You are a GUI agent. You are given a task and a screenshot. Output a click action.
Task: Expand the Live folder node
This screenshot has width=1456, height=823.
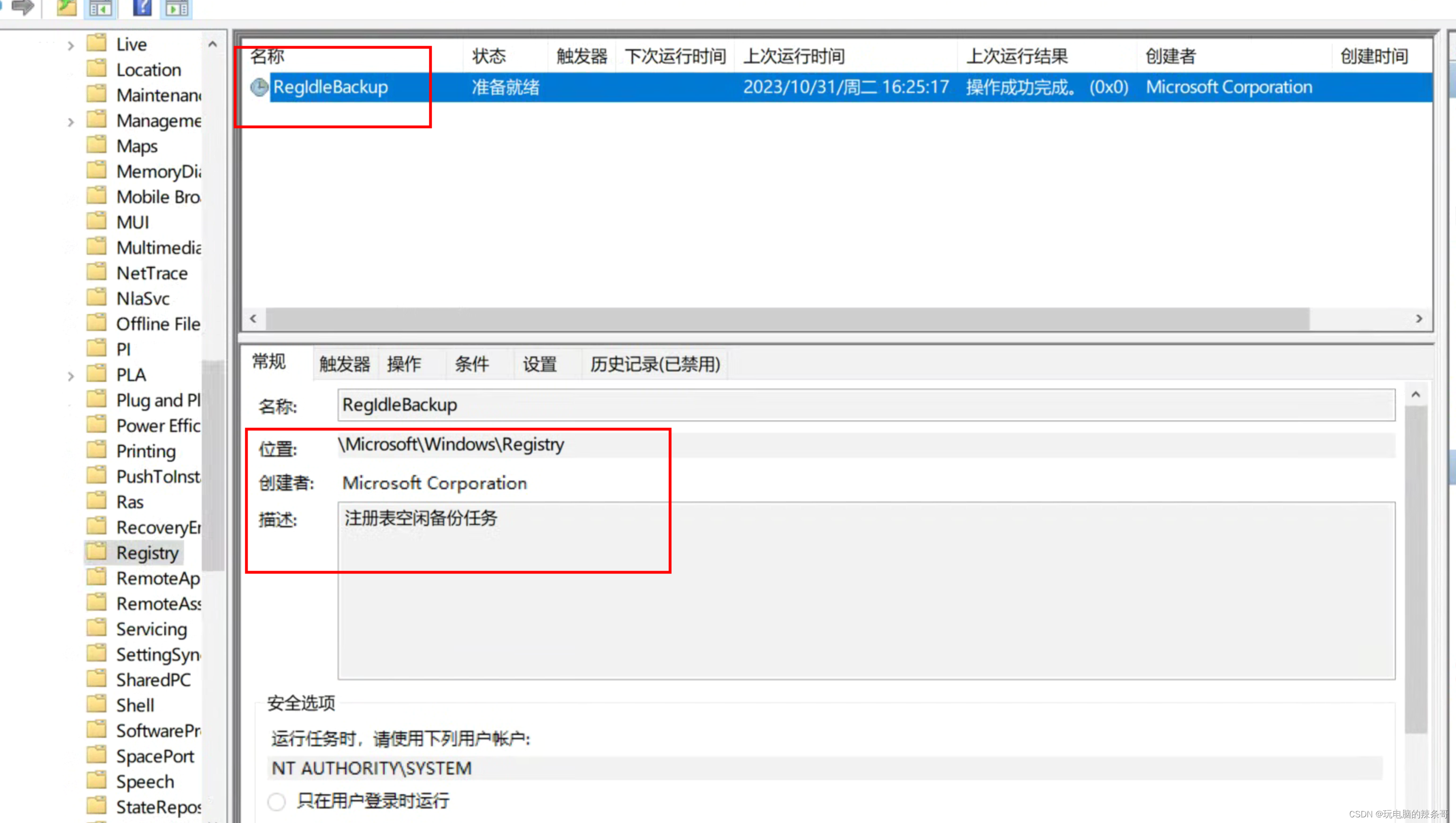point(71,45)
